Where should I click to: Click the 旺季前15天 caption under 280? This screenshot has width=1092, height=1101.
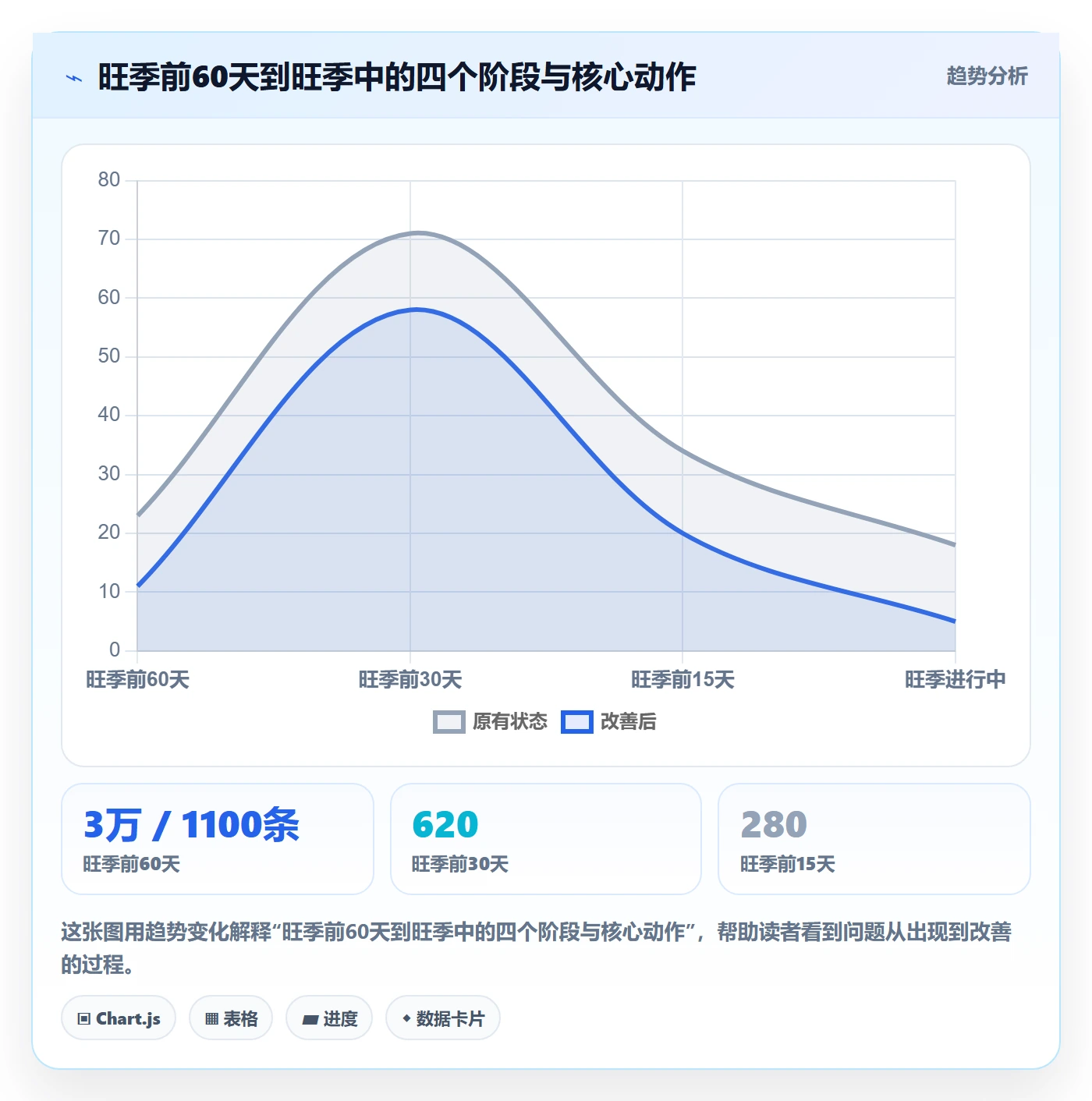(x=788, y=864)
